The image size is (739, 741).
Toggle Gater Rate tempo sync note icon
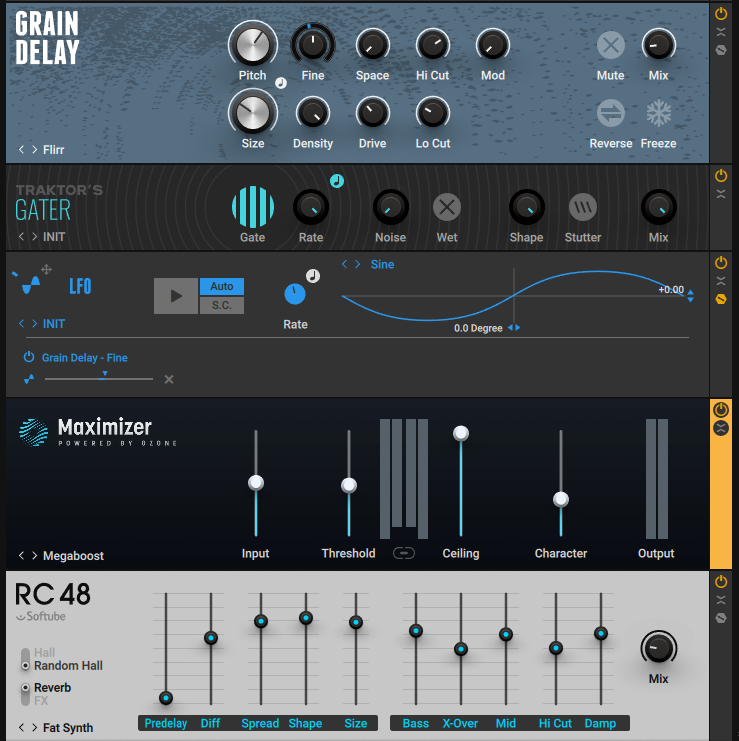(337, 181)
